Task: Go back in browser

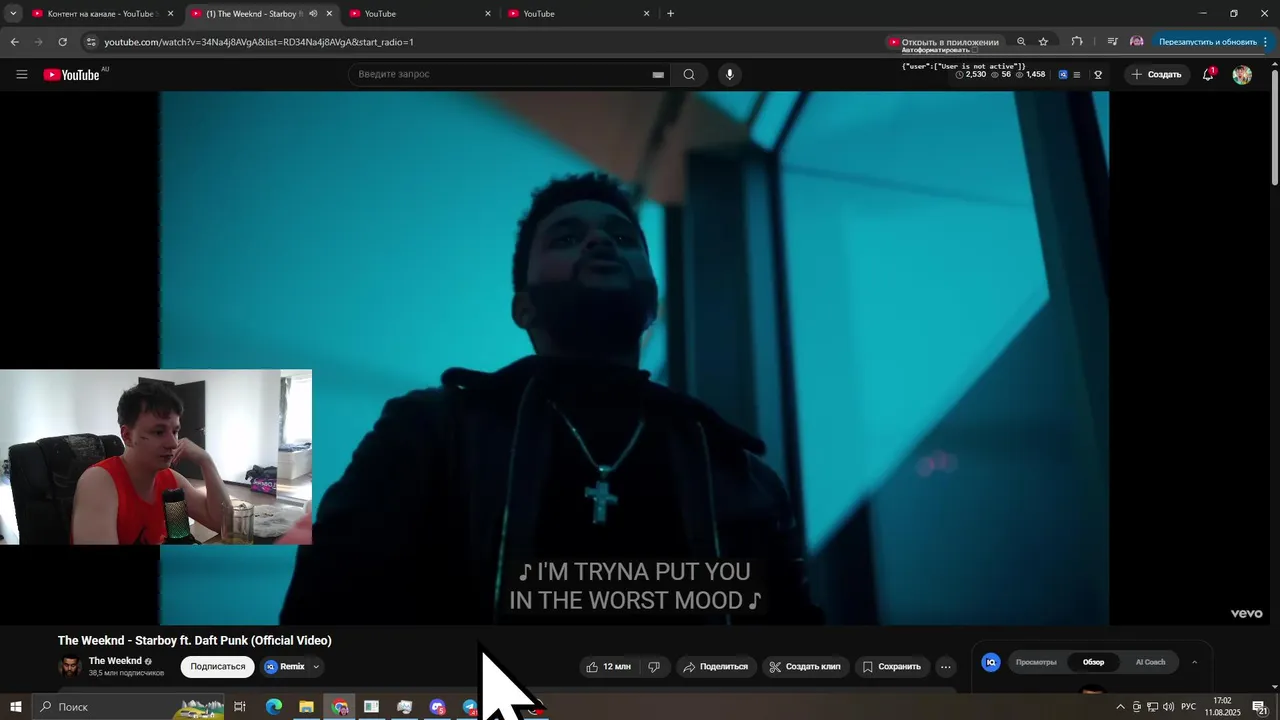Action: pyautogui.click(x=14, y=42)
